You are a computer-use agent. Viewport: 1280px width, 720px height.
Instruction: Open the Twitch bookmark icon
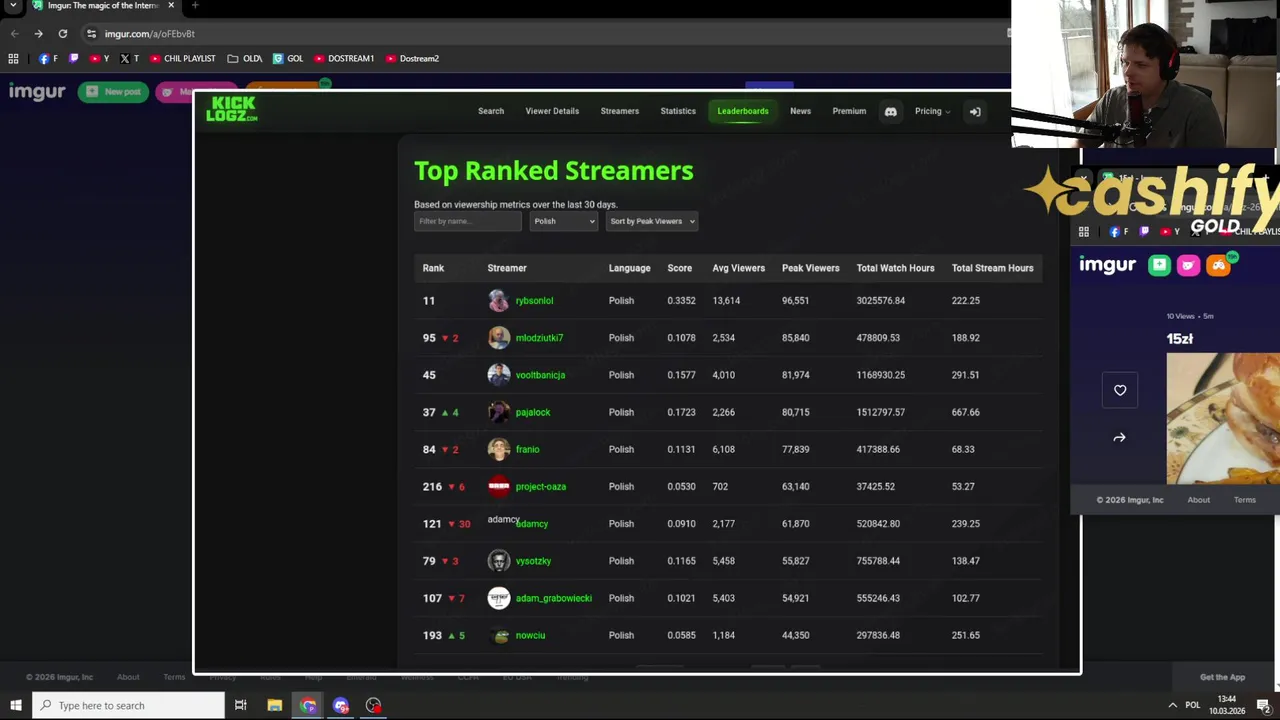click(x=73, y=58)
